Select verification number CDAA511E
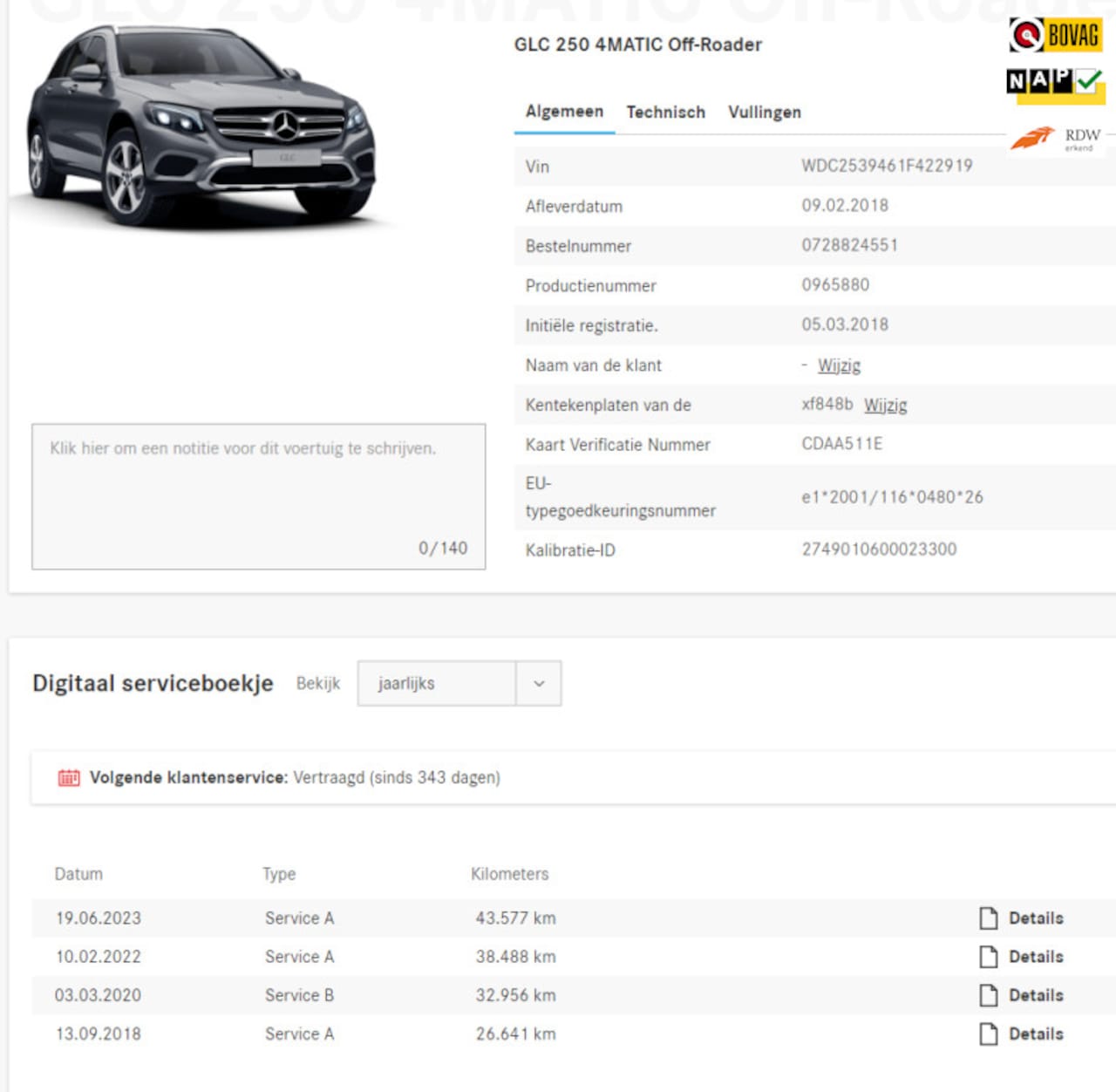1116x1092 pixels. pos(841,444)
